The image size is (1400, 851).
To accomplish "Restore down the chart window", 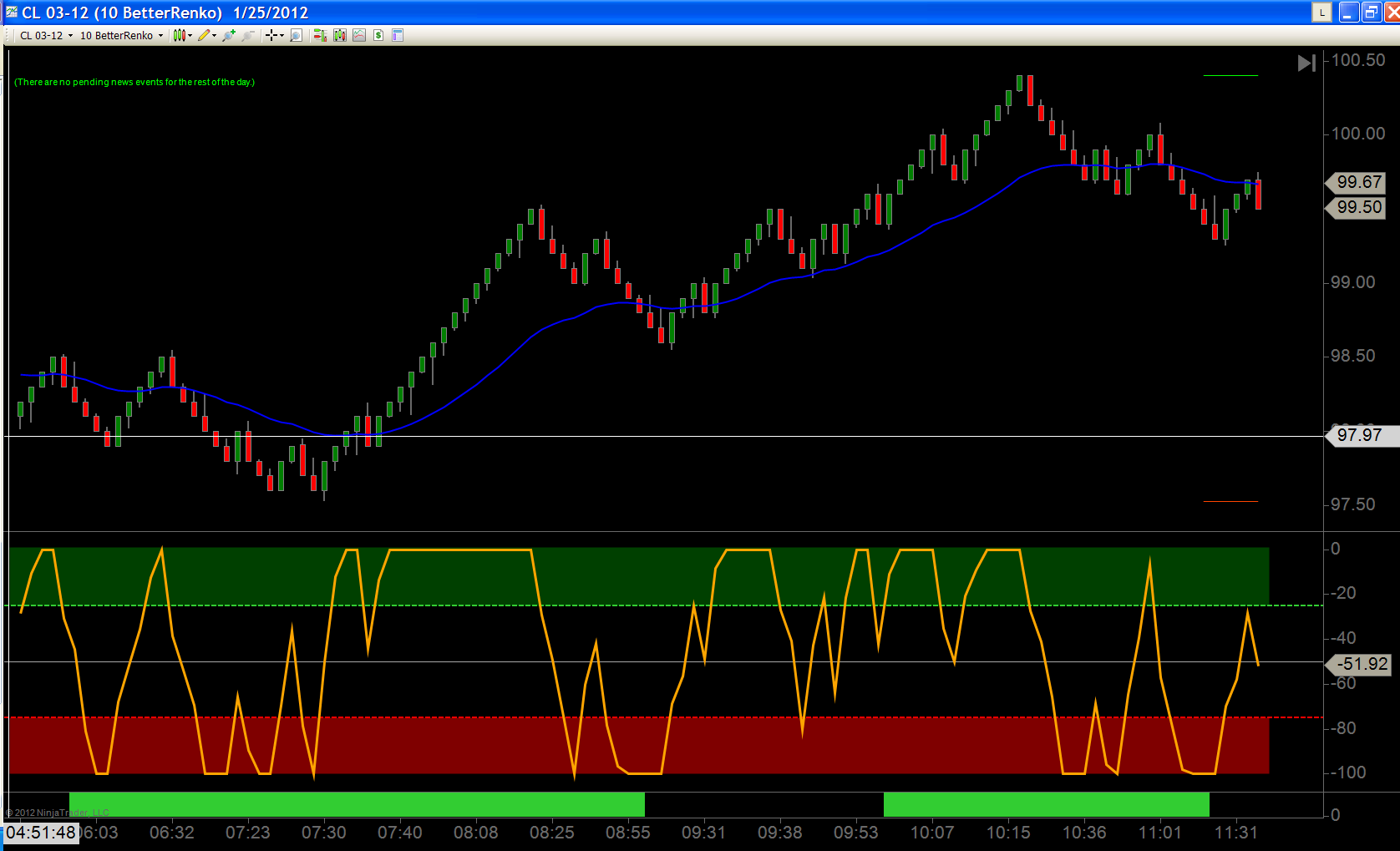I will [x=1372, y=12].
